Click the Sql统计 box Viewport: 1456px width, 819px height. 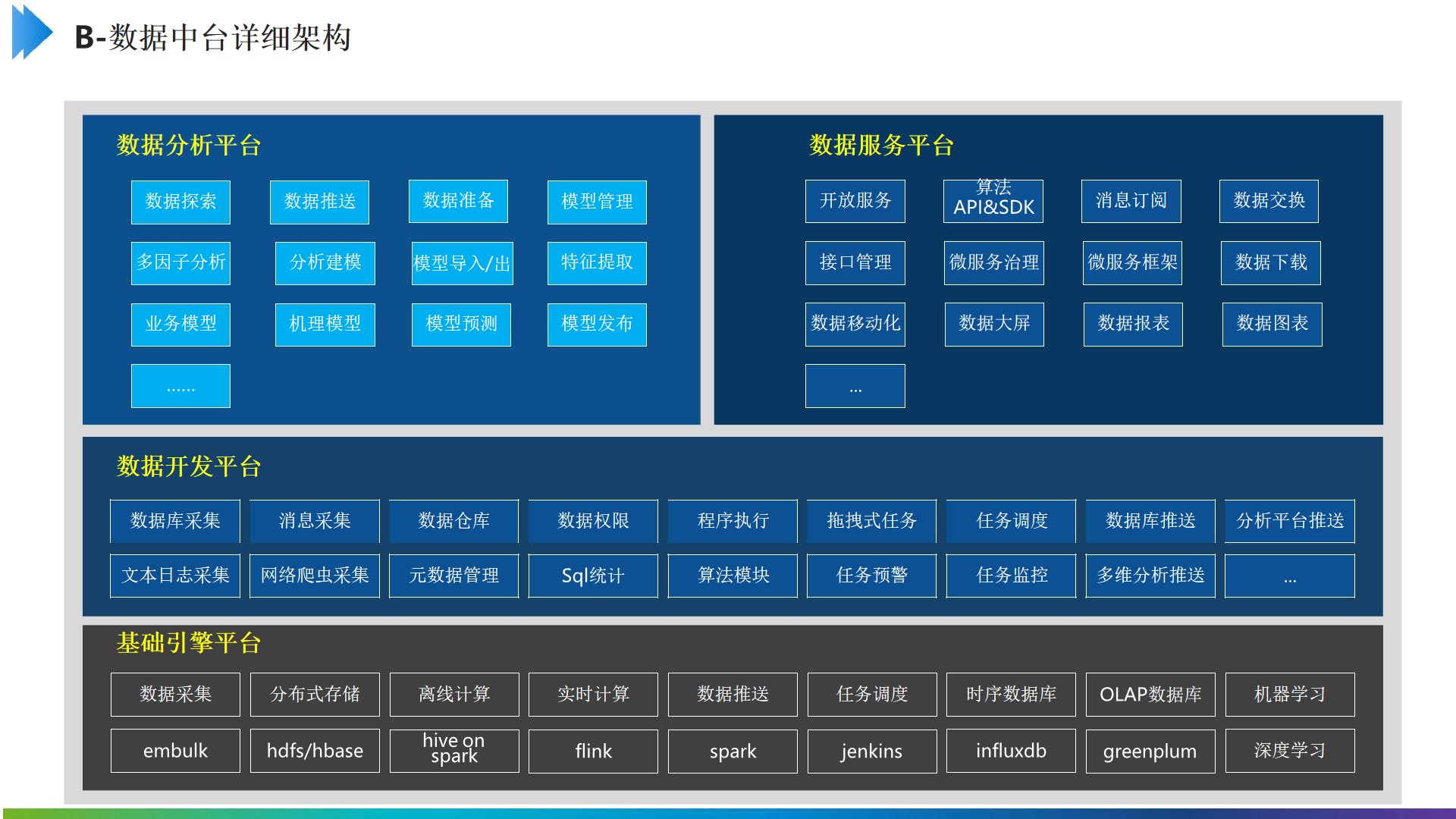point(593,576)
